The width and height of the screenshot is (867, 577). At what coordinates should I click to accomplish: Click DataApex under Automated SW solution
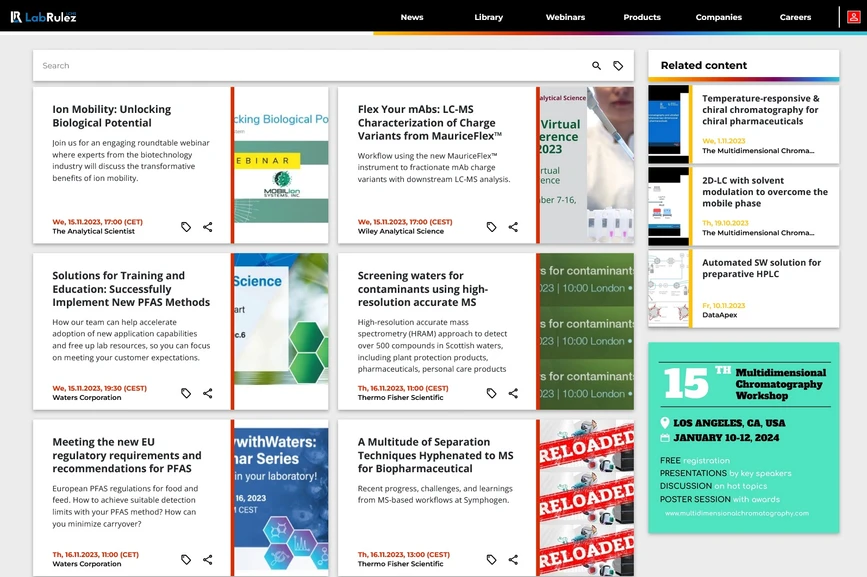[x=719, y=315]
